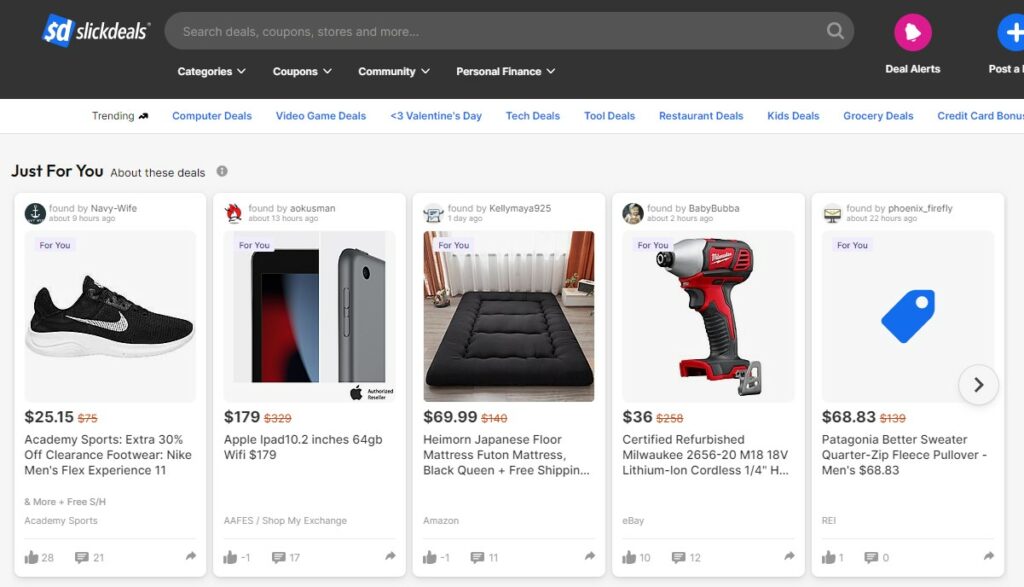Open the iPad product image
The height and width of the screenshot is (587, 1024).
[x=310, y=316]
